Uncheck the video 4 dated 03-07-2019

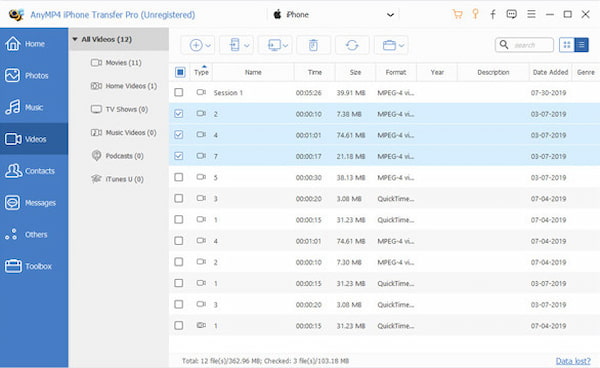(179, 135)
